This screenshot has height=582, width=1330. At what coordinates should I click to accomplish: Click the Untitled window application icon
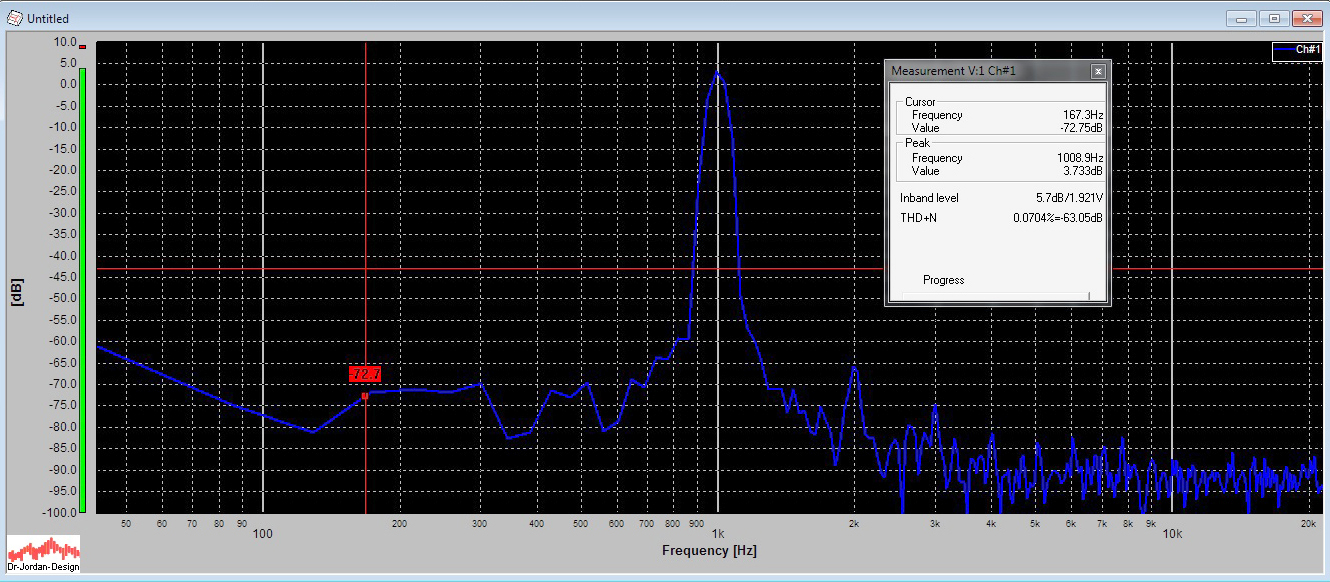coord(14,18)
